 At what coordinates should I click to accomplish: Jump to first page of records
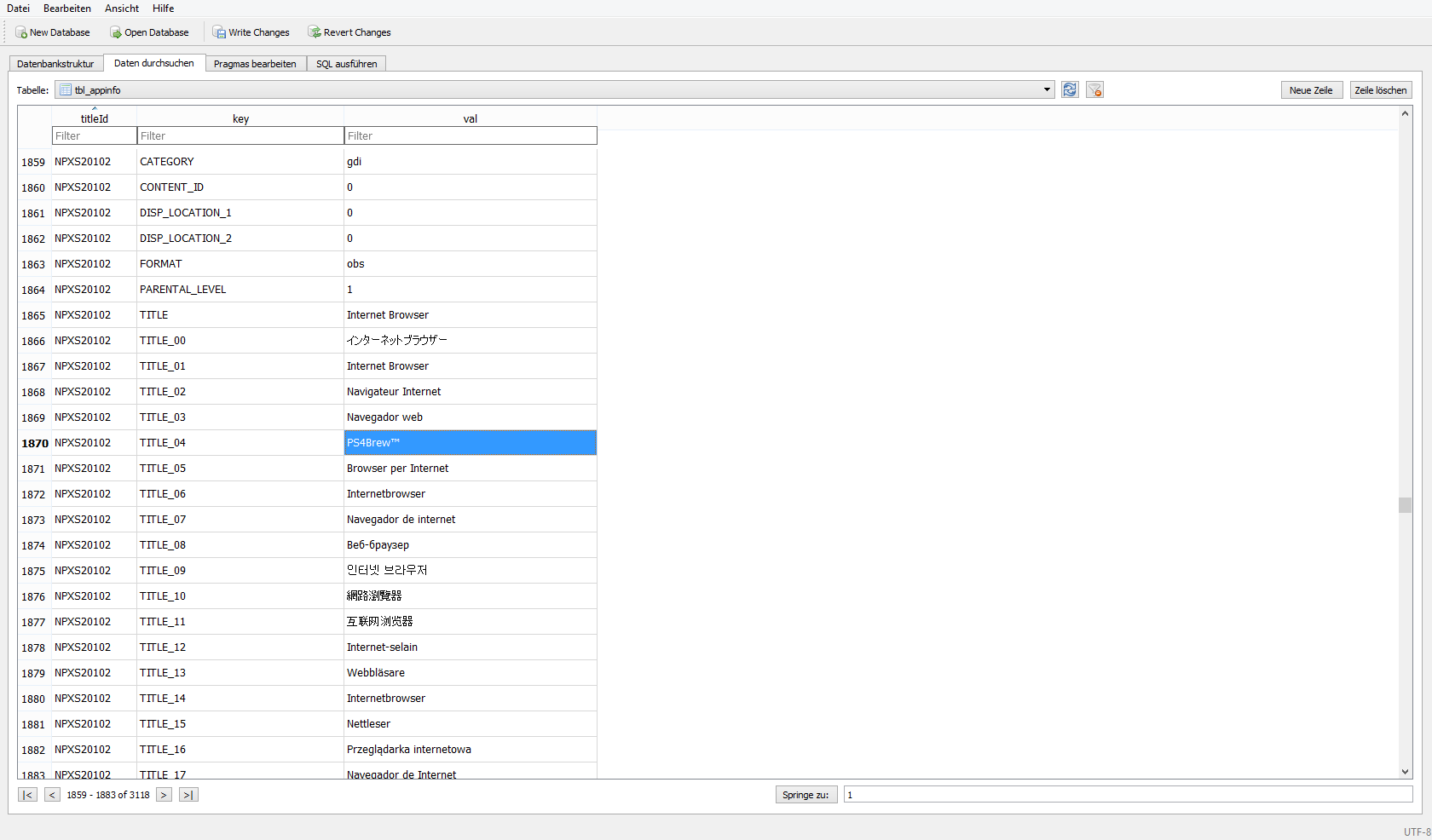(27, 795)
